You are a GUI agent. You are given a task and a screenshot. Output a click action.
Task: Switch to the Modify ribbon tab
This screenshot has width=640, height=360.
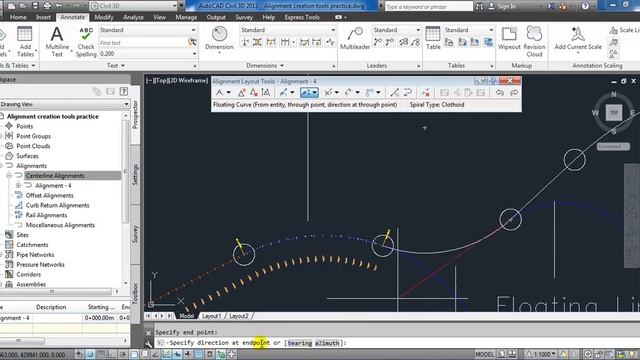(x=104, y=17)
